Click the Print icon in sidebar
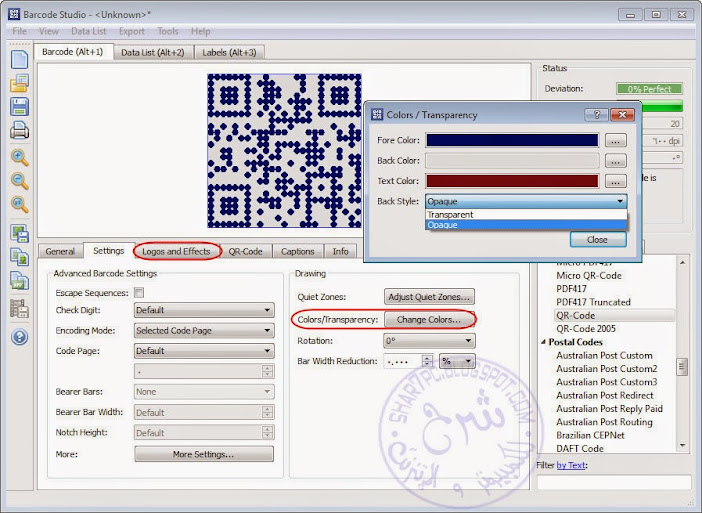Screen dimensions: 702x513 point(19,130)
